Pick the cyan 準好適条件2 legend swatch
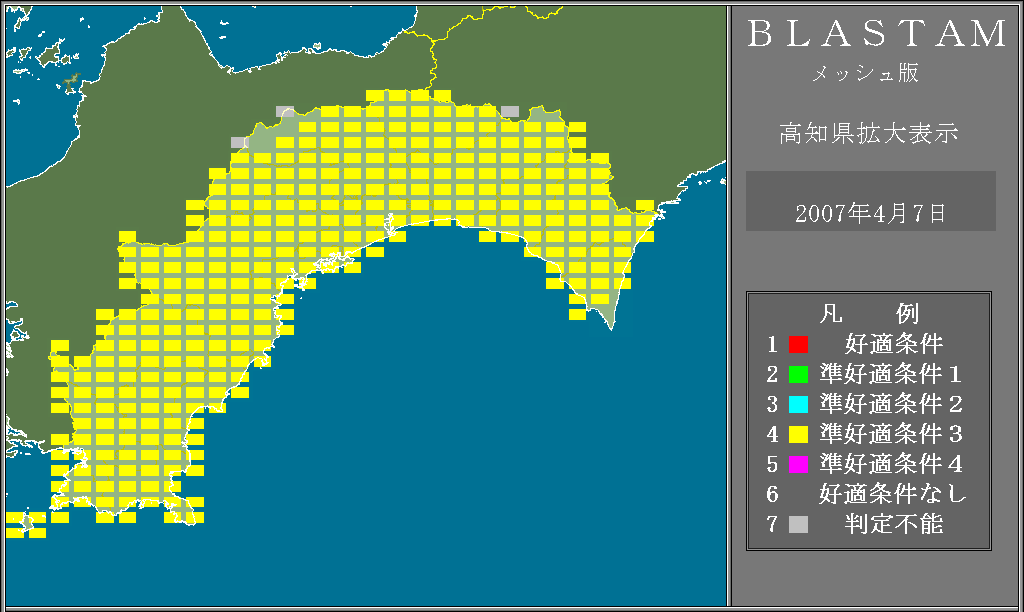Viewport: 1024px width, 612px height. (x=798, y=405)
